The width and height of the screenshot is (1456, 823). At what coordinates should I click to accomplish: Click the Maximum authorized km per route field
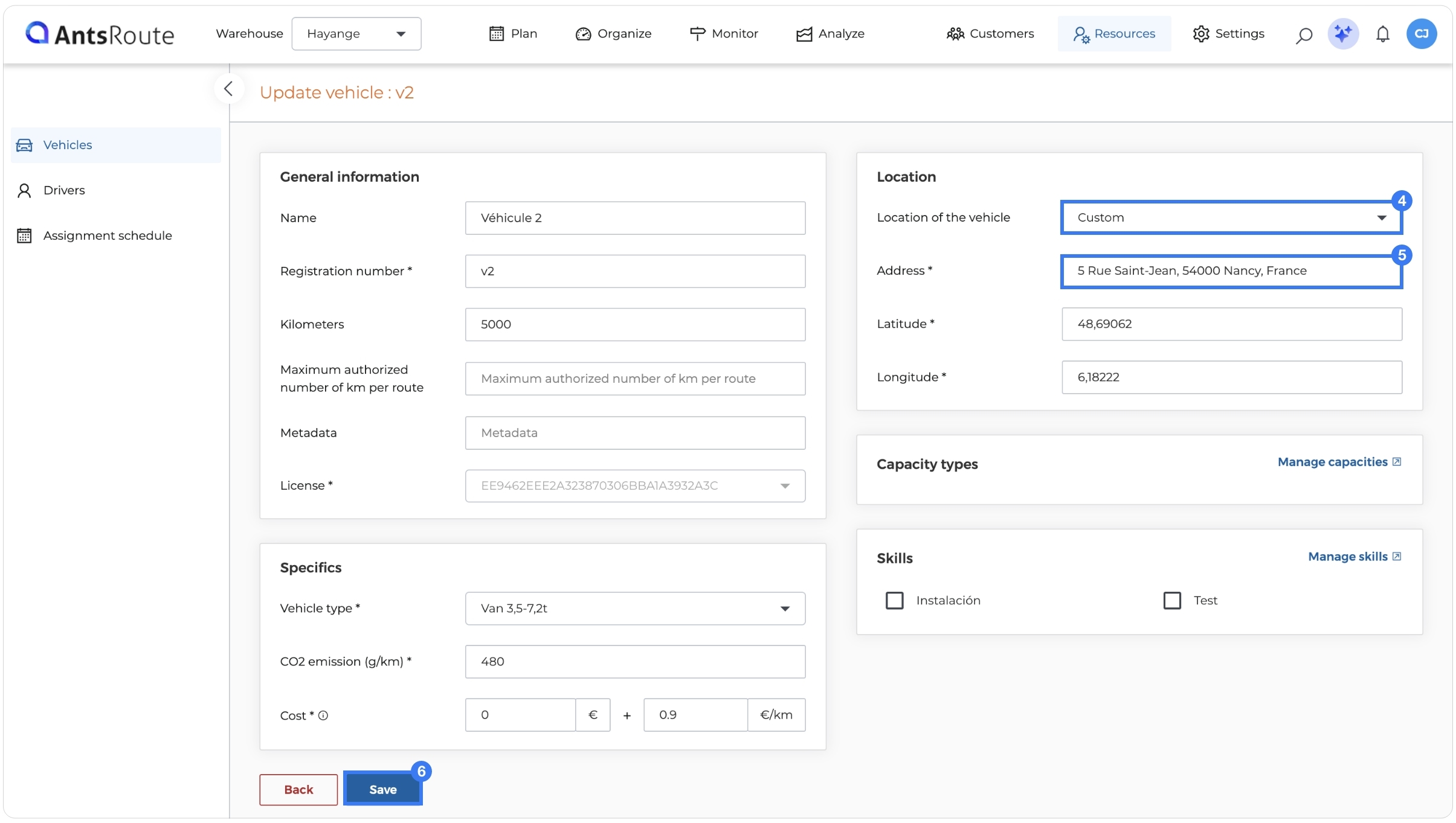point(635,379)
